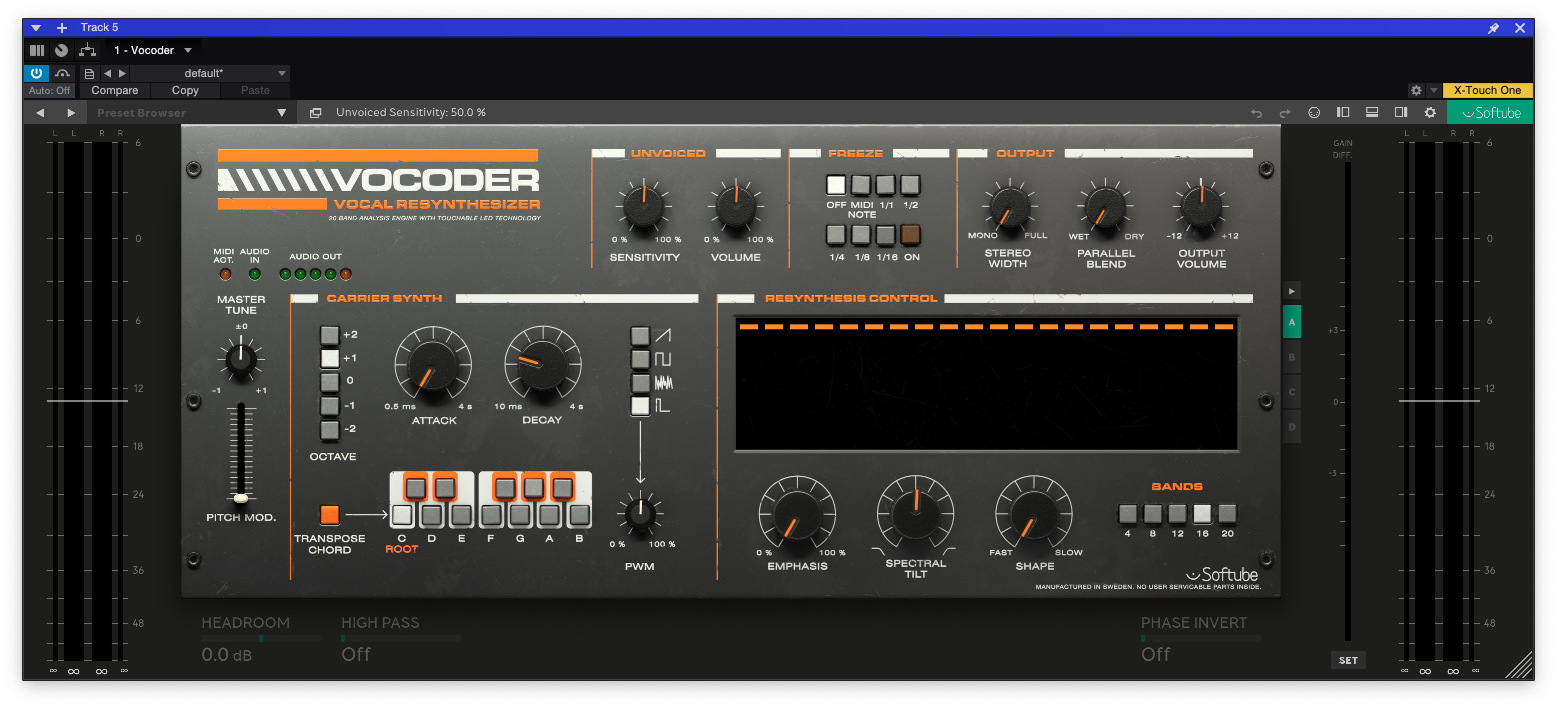Click the round face icon in Softube toolbar
The image size is (1557, 707).
point(1314,113)
